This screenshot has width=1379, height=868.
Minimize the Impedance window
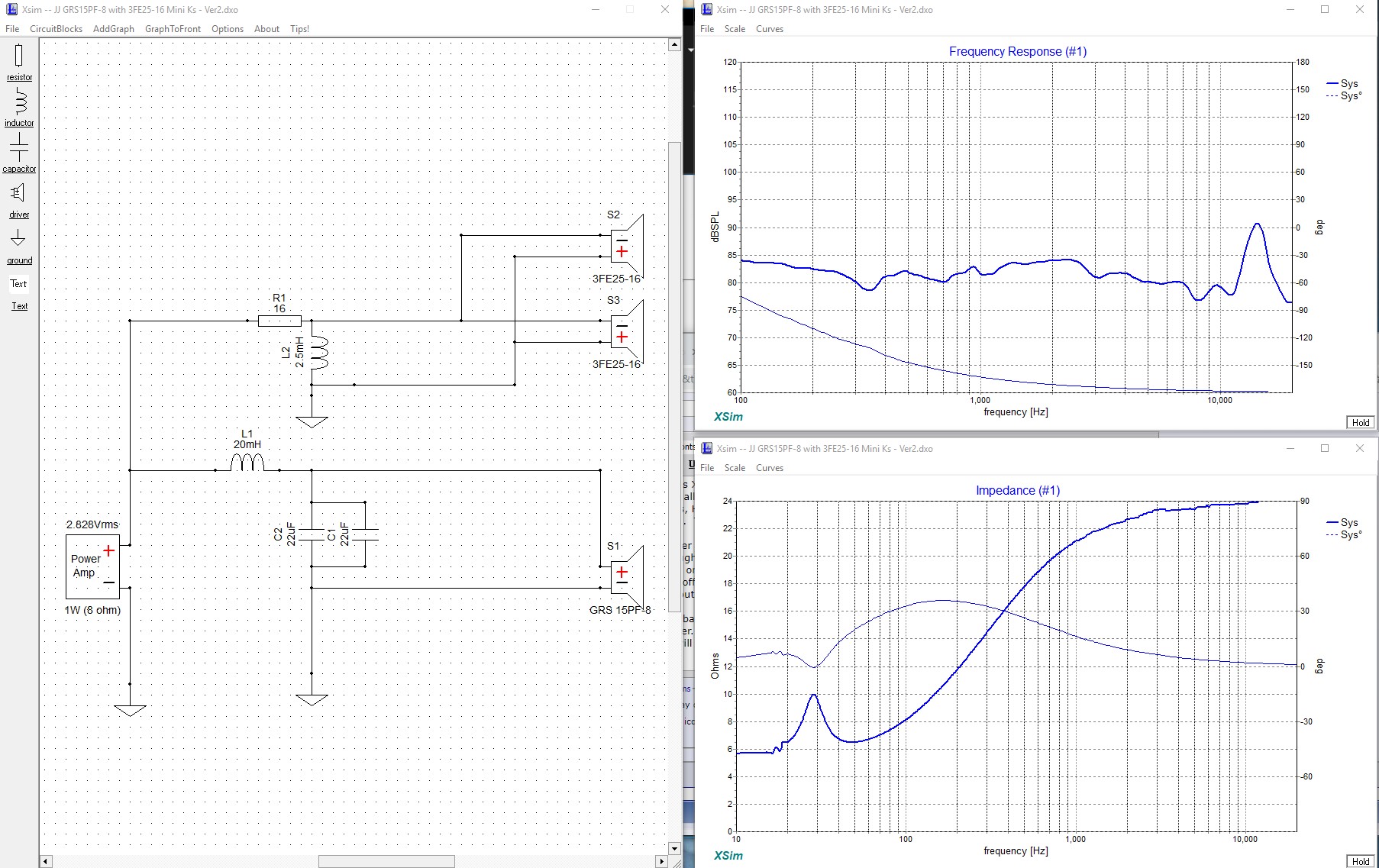coord(1290,448)
